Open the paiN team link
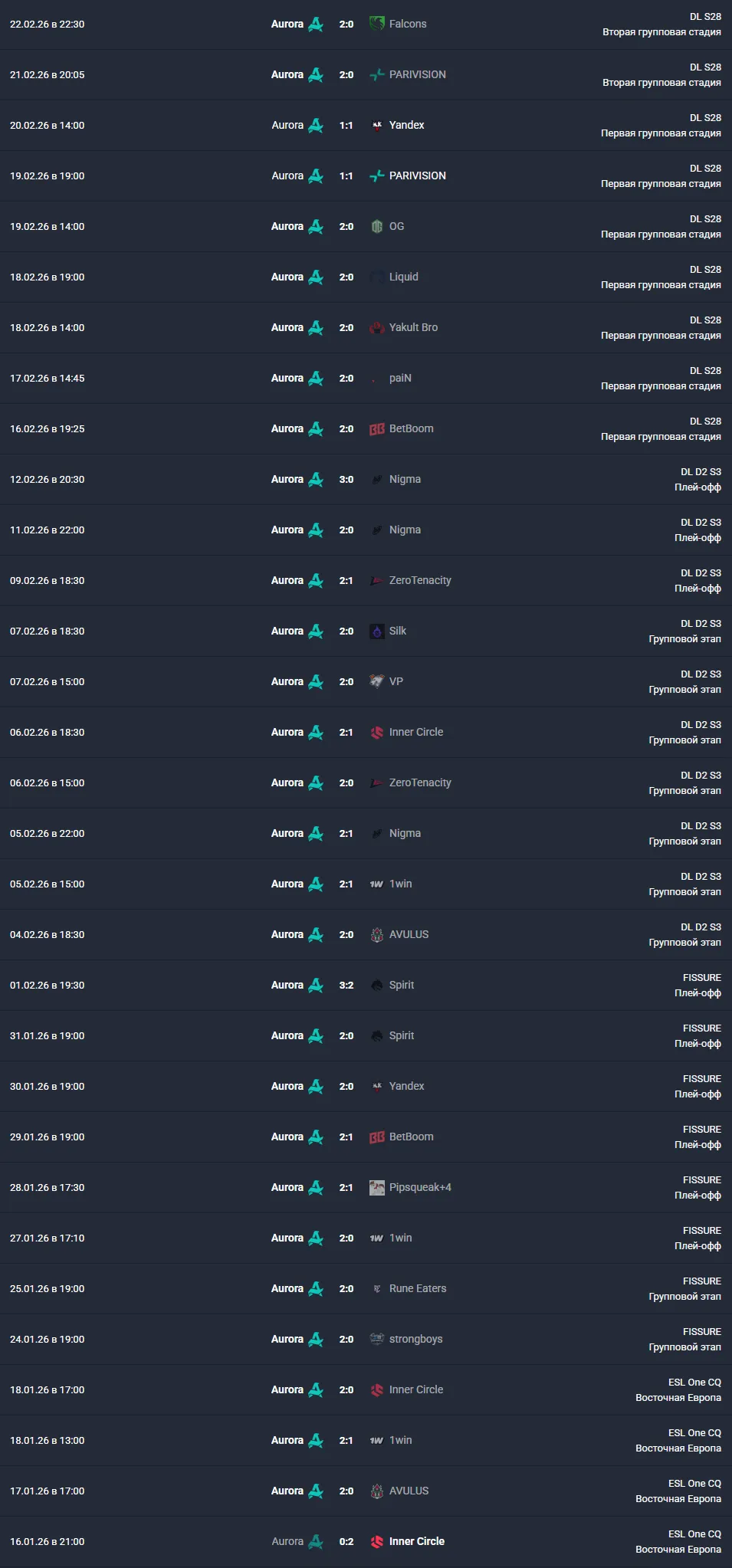Viewport: 732px width, 1568px height. pos(400,378)
